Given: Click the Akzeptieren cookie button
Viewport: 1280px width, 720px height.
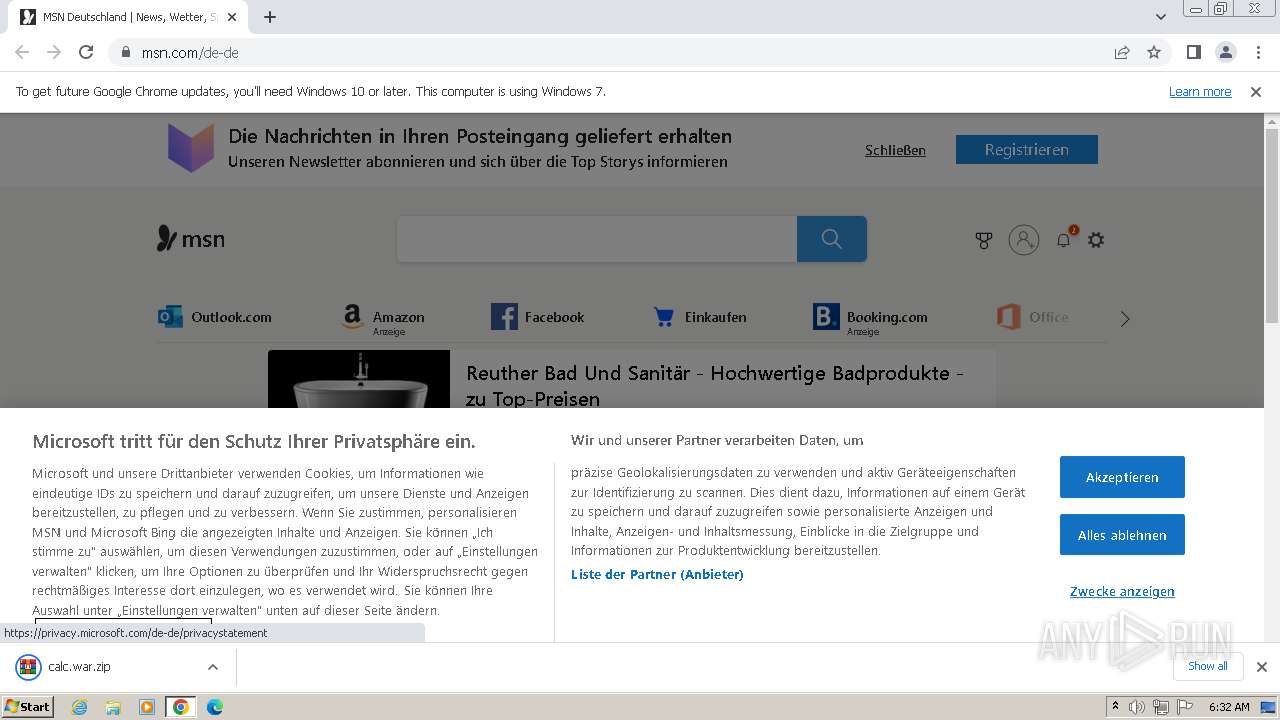Looking at the screenshot, I should [x=1122, y=477].
